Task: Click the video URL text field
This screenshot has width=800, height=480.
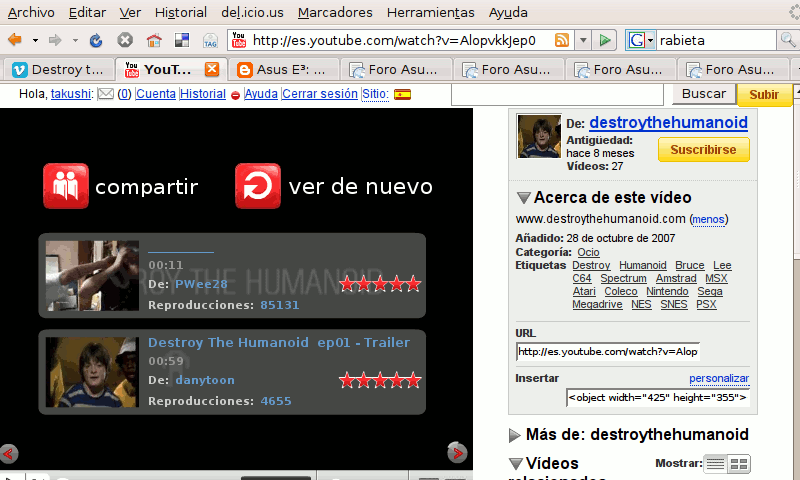Action: click(x=607, y=351)
